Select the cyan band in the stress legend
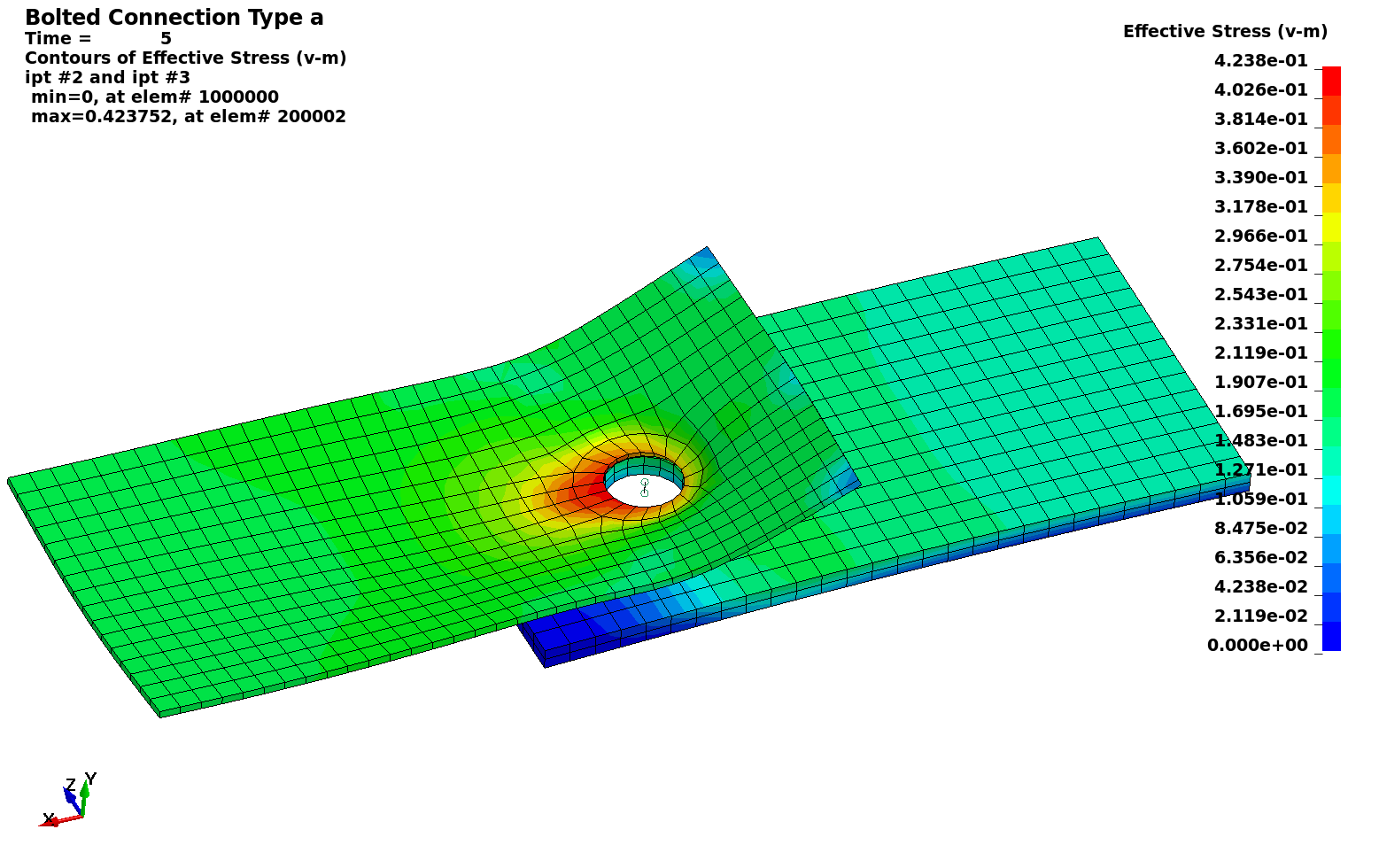This screenshot has width=1379, height=868. [1331, 490]
